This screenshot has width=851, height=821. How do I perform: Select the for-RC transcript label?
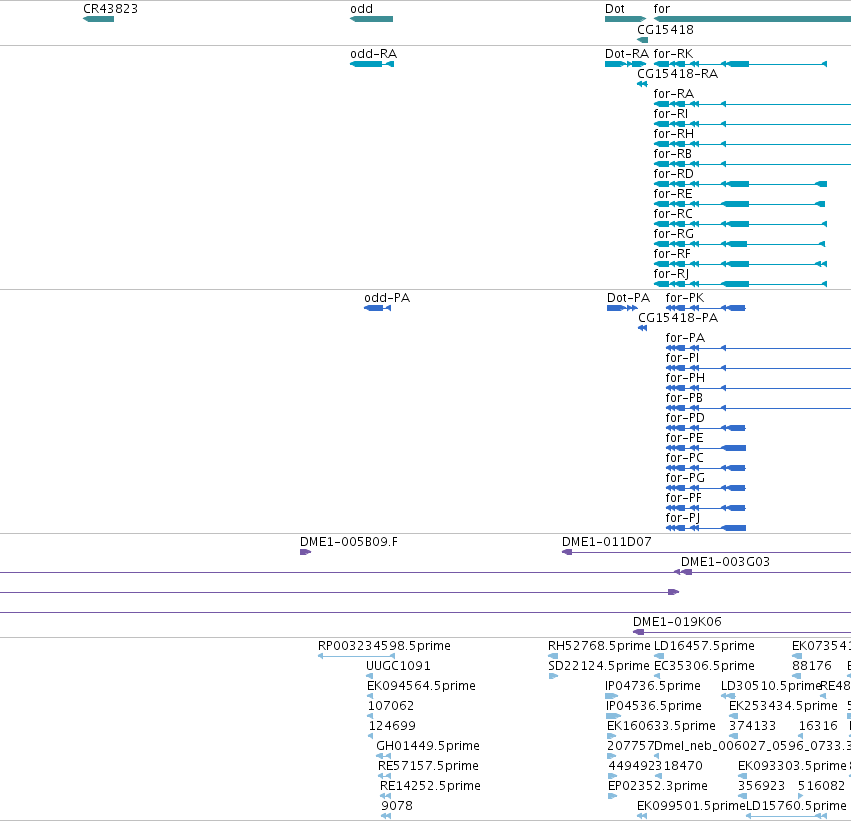(673, 214)
